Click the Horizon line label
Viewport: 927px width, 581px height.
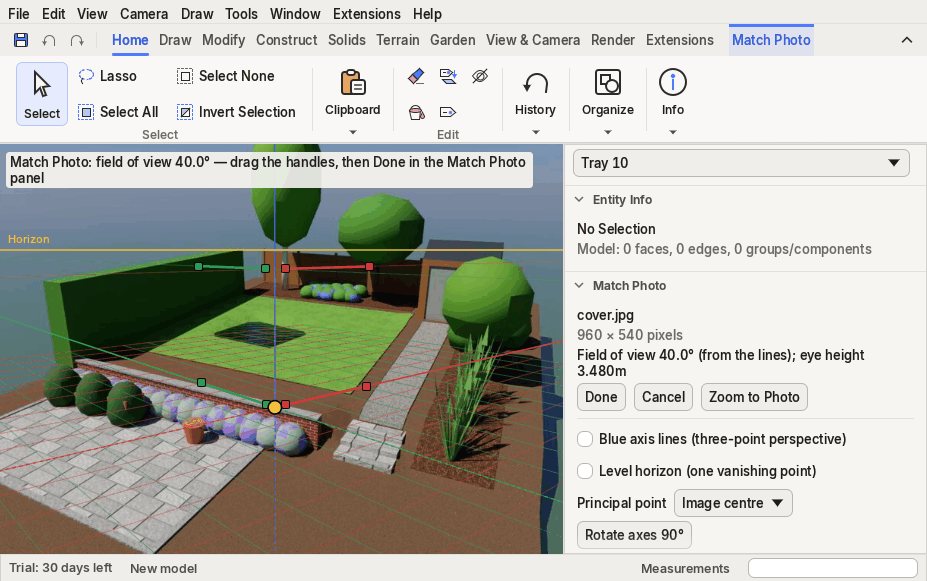tap(28, 239)
